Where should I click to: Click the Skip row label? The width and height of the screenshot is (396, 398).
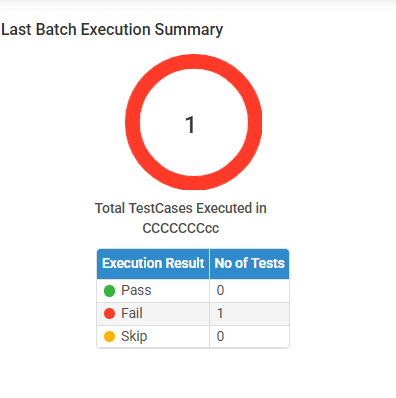(x=134, y=336)
